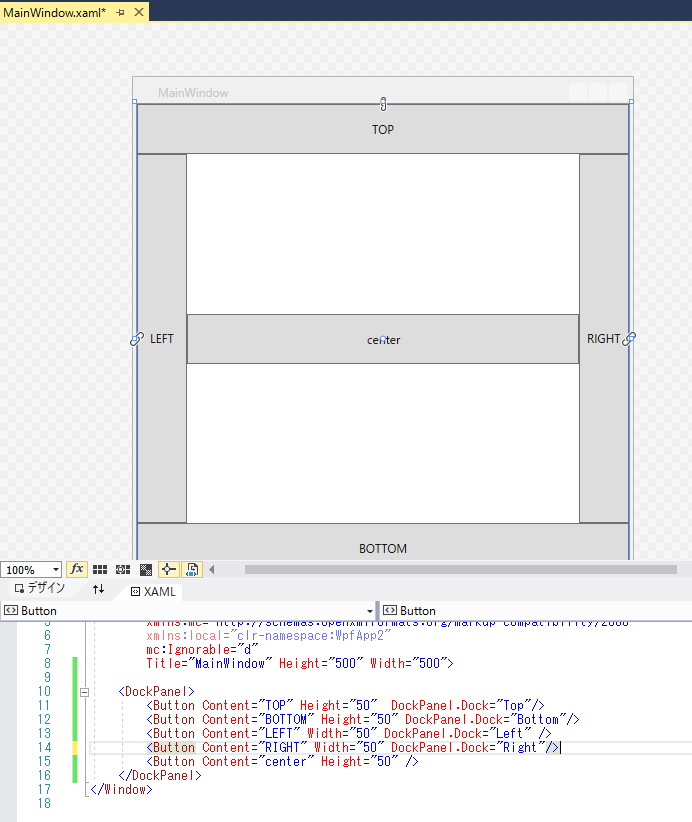Click Content="center" in line 15

(x=258, y=761)
